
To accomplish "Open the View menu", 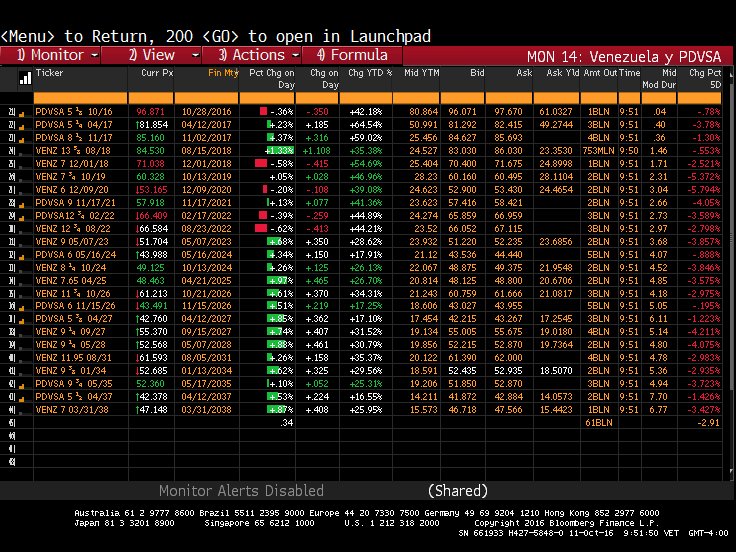I will (x=151, y=55).
